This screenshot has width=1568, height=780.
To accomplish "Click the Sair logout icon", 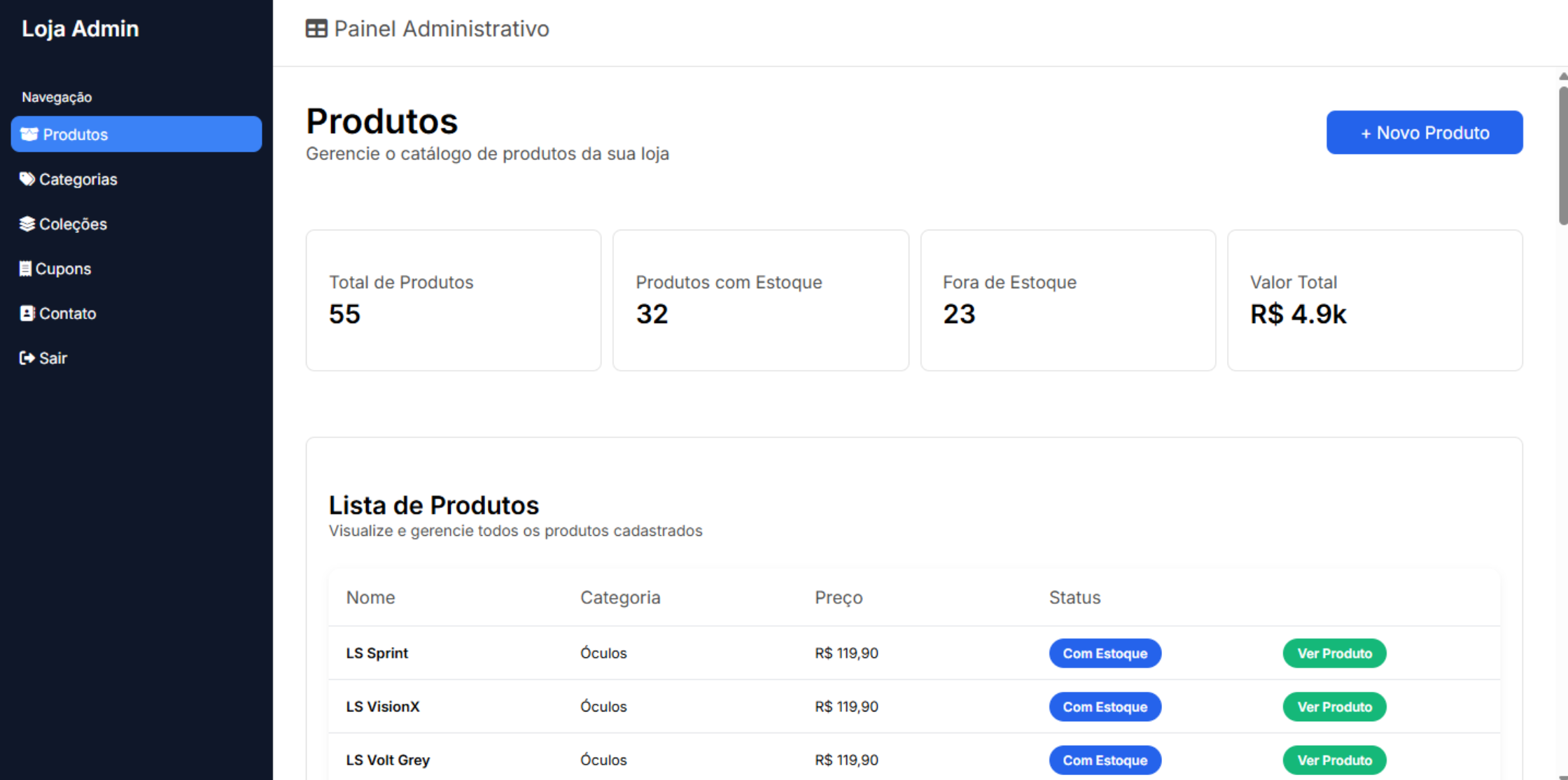I will (x=27, y=358).
